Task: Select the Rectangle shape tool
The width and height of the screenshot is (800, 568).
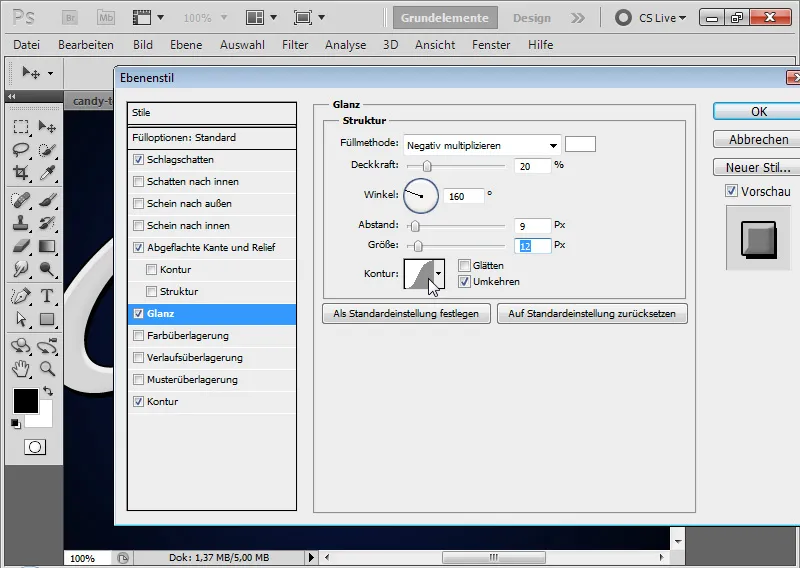Action: pos(47,319)
